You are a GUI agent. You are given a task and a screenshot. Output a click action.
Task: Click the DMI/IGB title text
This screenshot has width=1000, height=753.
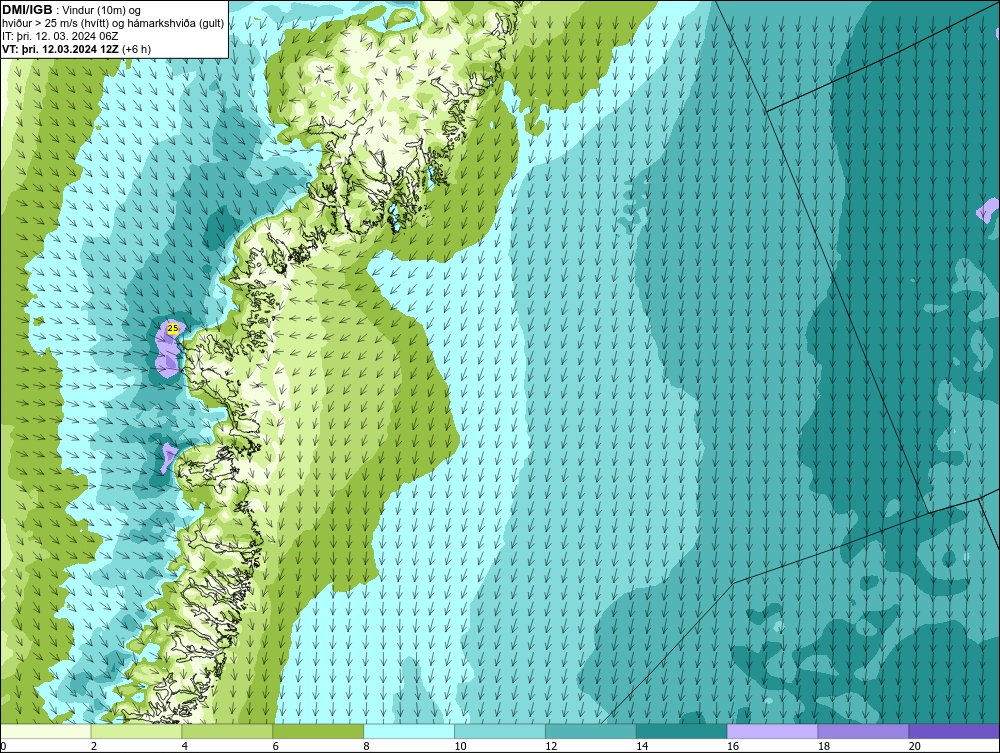pos(27,10)
